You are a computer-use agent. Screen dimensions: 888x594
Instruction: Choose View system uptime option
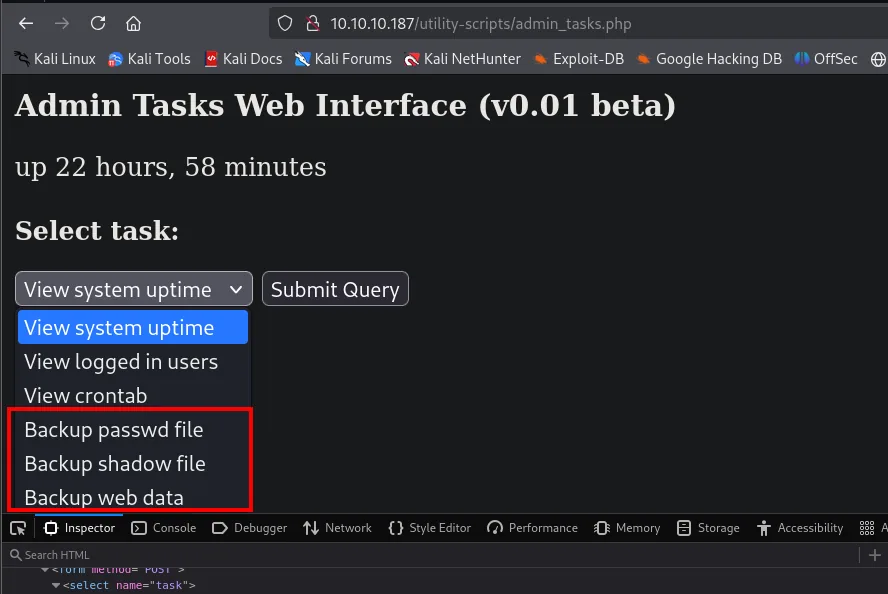coord(133,327)
